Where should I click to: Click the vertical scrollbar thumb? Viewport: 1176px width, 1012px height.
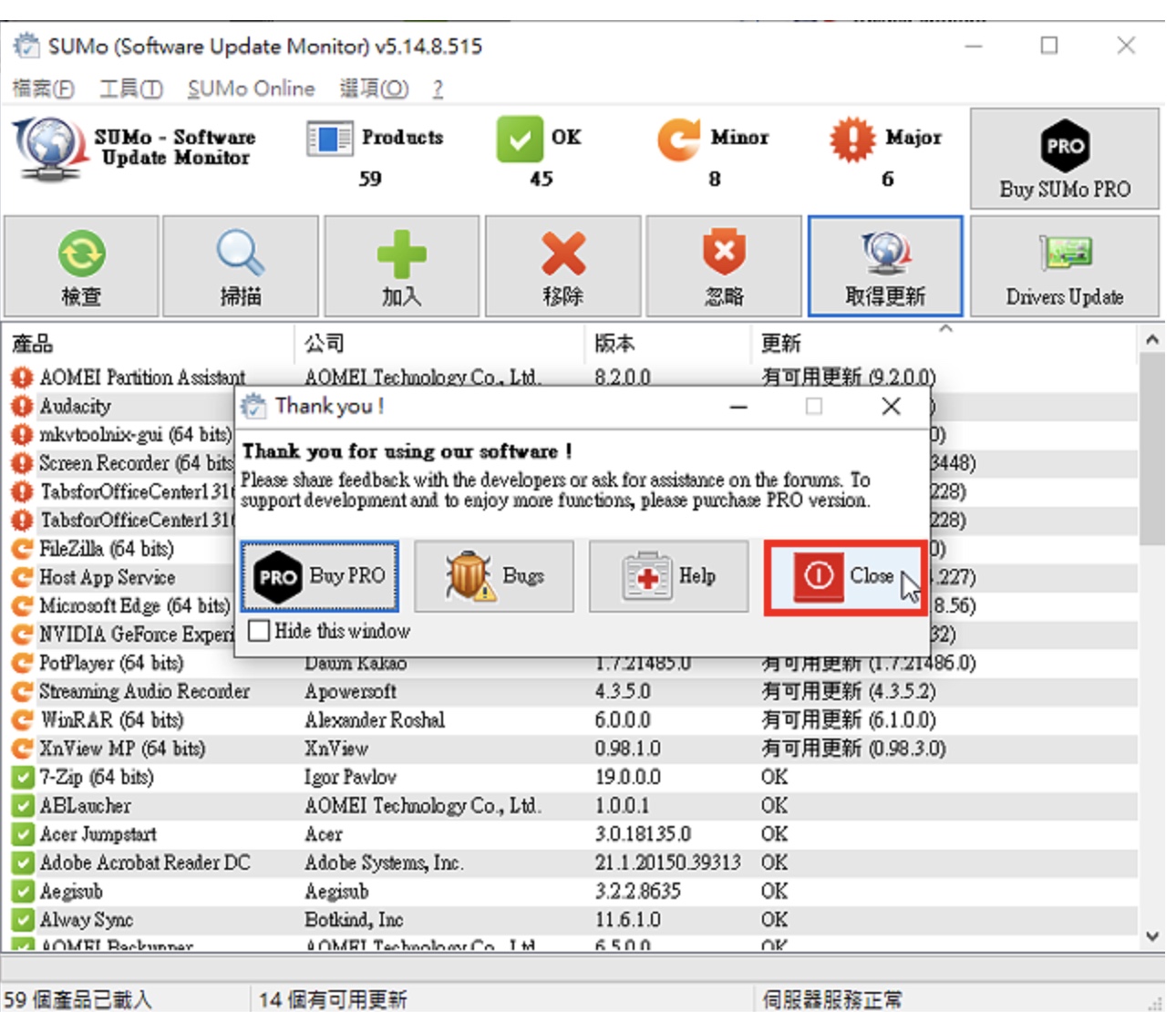point(1152,449)
